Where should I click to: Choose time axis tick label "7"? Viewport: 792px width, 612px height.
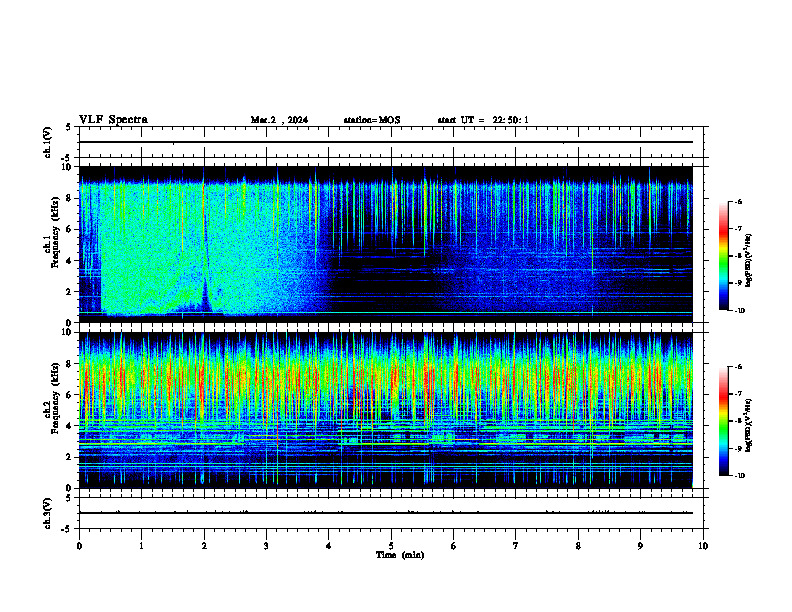coord(516,546)
